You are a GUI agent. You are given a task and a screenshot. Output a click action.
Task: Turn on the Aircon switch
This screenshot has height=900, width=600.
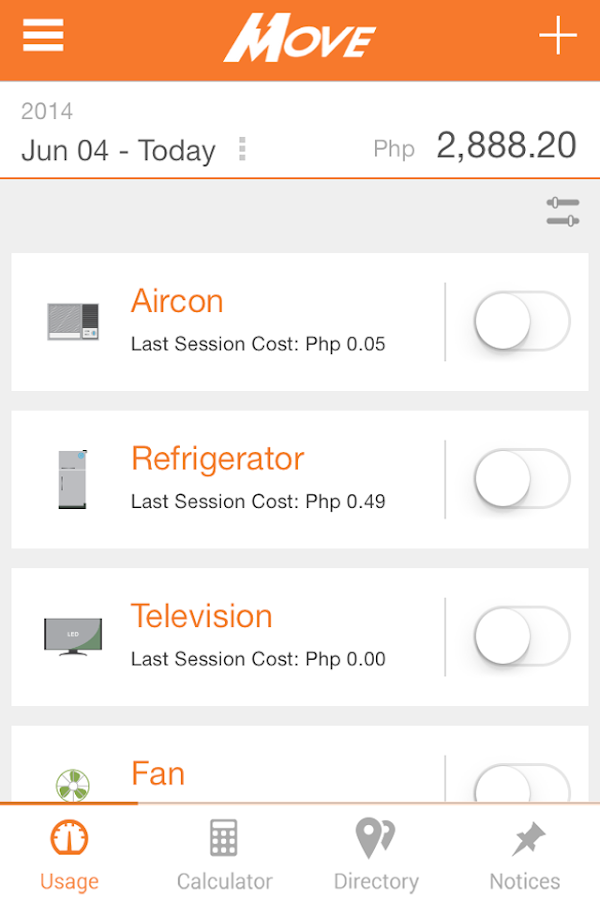521,322
